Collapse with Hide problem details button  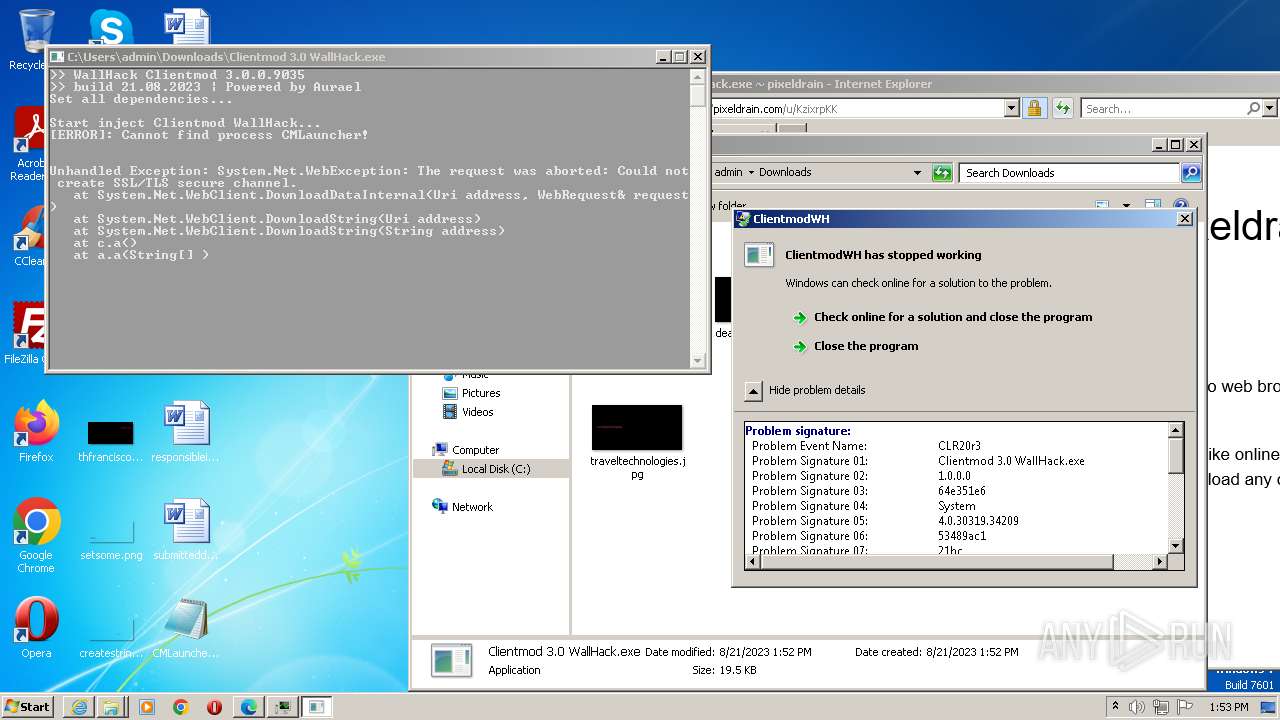point(754,390)
